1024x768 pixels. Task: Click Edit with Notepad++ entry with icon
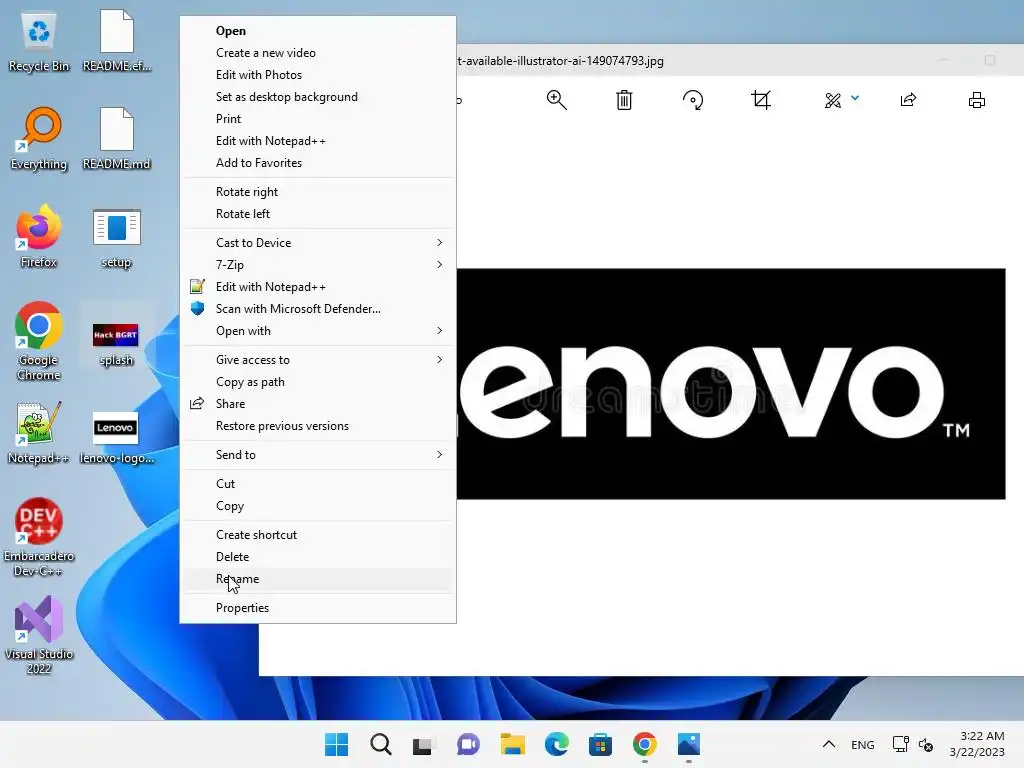(x=318, y=287)
